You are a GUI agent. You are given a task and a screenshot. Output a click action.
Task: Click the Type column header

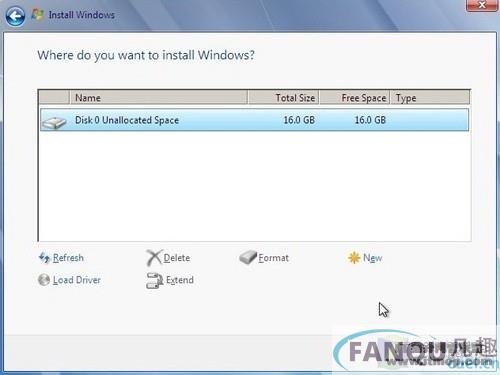coord(430,98)
